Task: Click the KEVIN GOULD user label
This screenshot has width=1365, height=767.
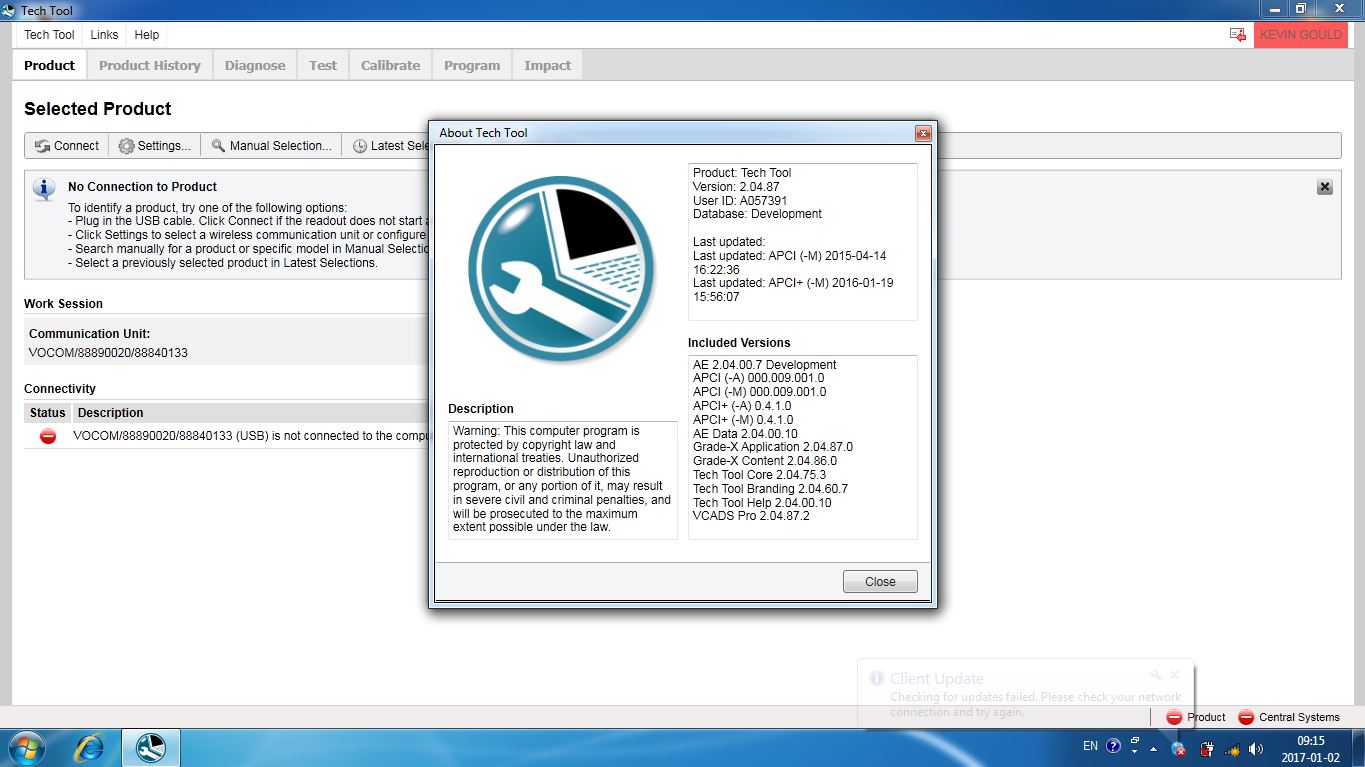Action: (1301, 35)
